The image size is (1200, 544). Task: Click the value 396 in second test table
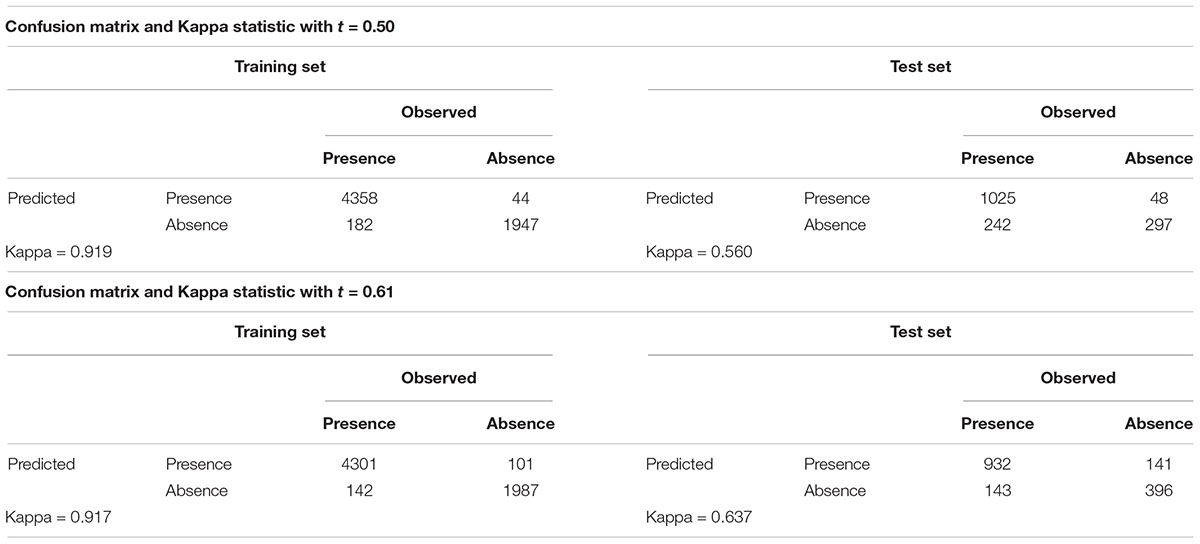point(1158,491)
